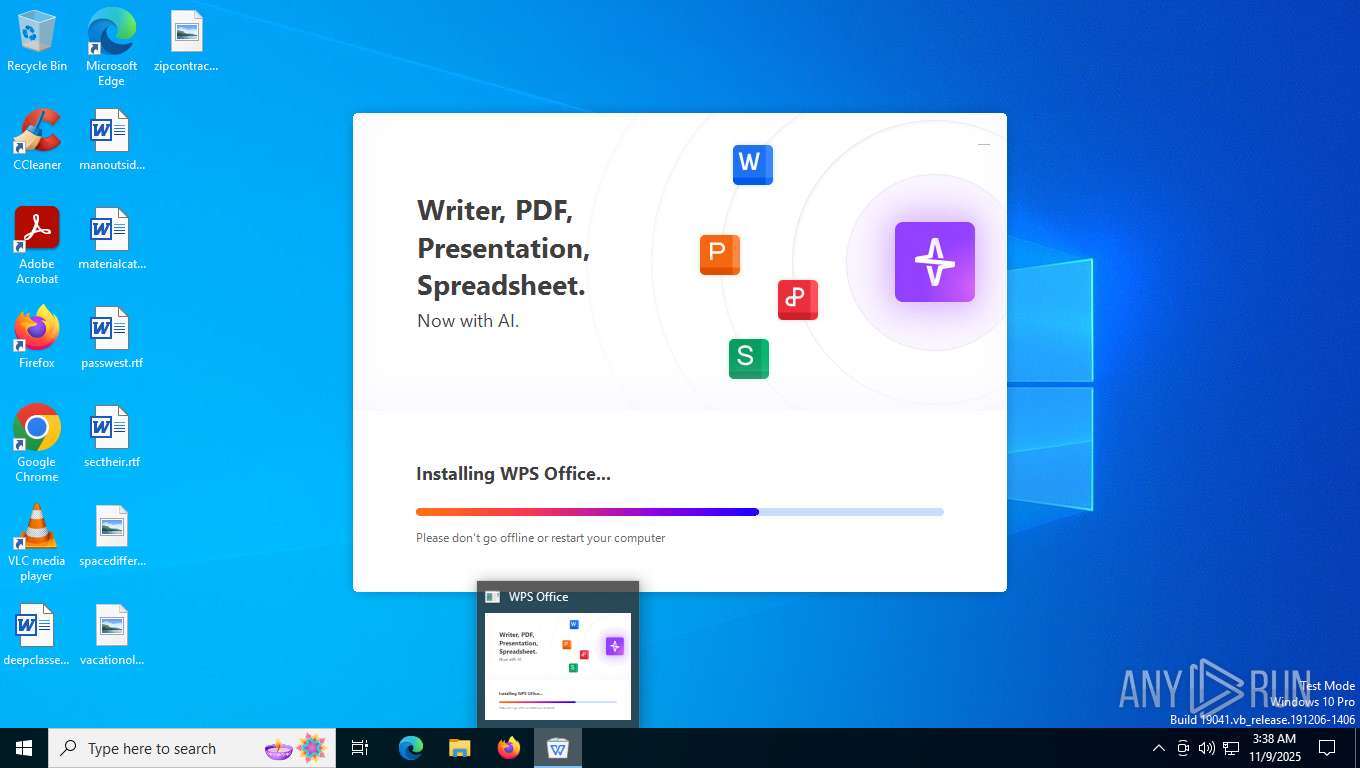Select the Adobe Acrobat desktop shortcut
The height and width of the screenshot is (768, 1360).
(37, 246)
